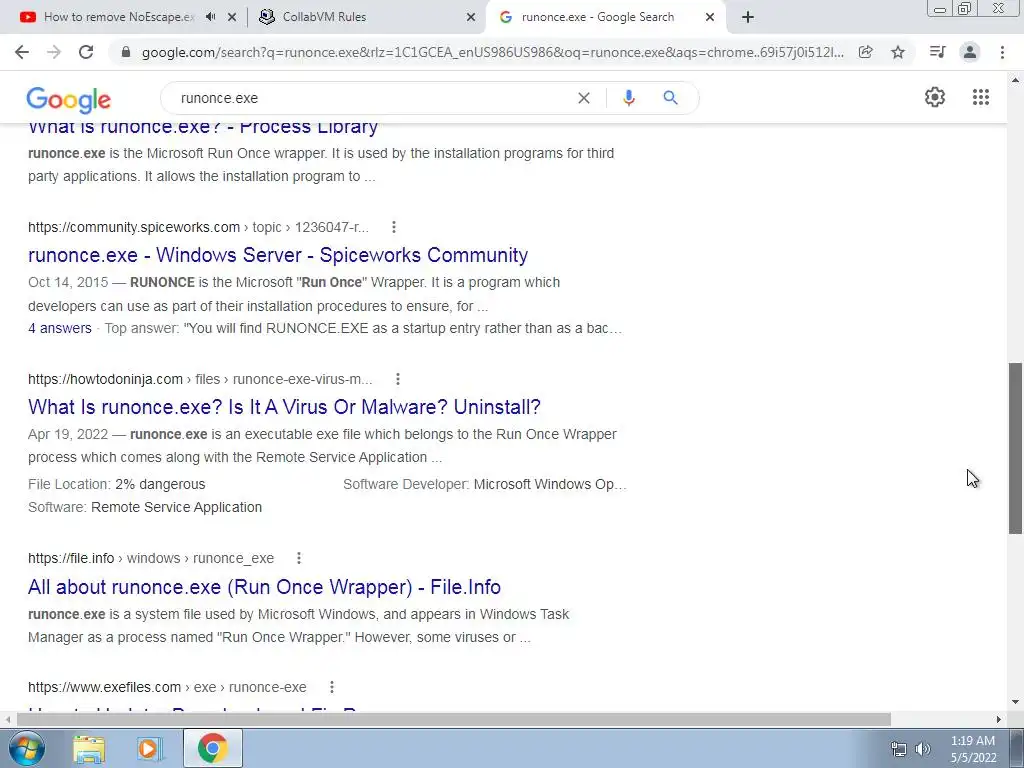The width and height of the screenshot is (1024, 768).
Task: Share this page from the address bar
Action: pyautogui.click(x=865, y=52)
